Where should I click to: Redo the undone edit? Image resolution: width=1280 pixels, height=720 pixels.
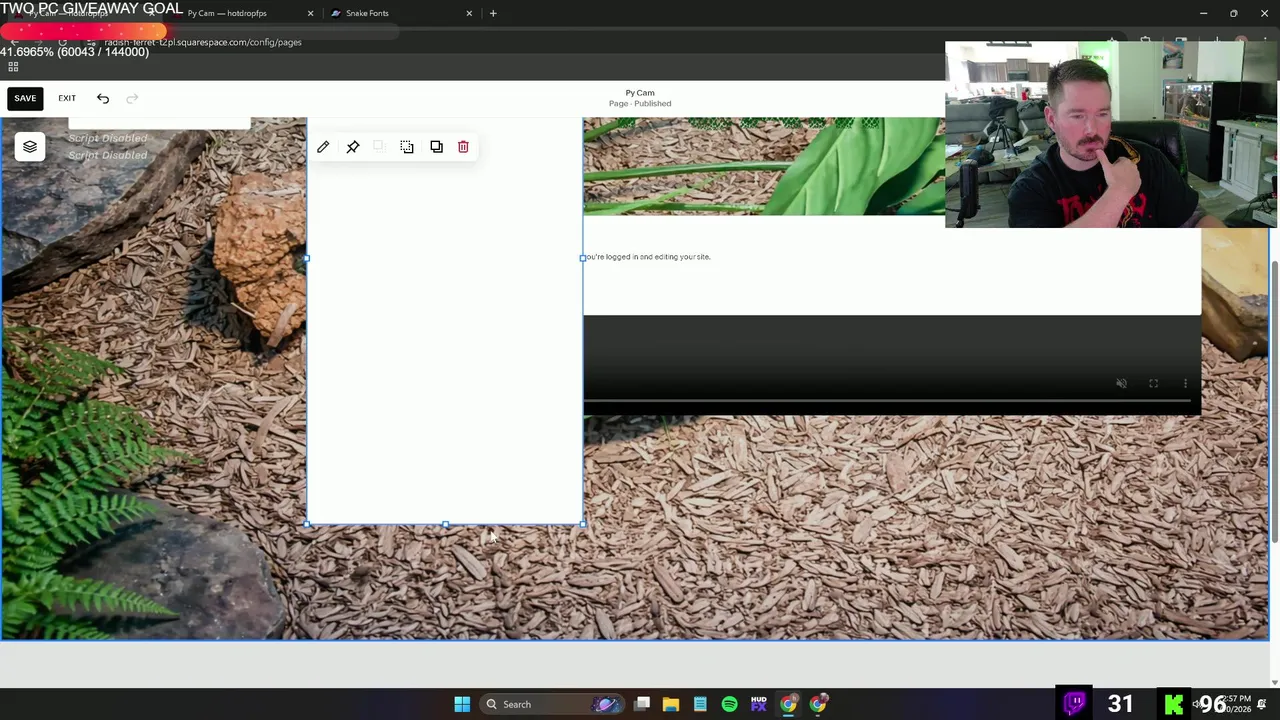(132, 98)
